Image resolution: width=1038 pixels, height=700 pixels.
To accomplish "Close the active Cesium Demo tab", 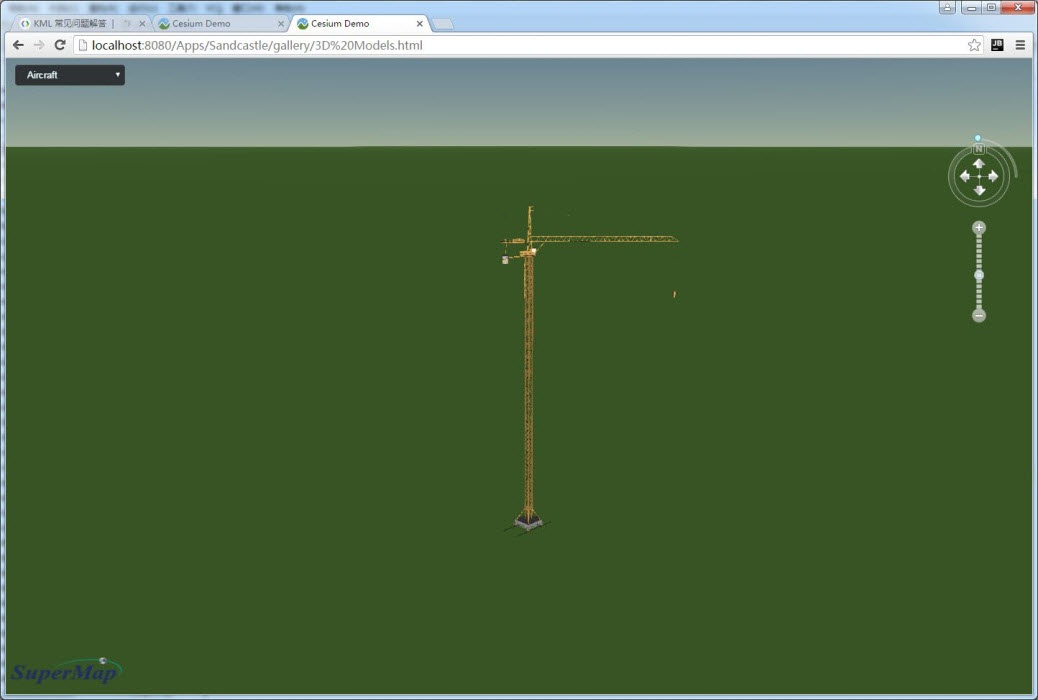I will [x=418, y=23].
